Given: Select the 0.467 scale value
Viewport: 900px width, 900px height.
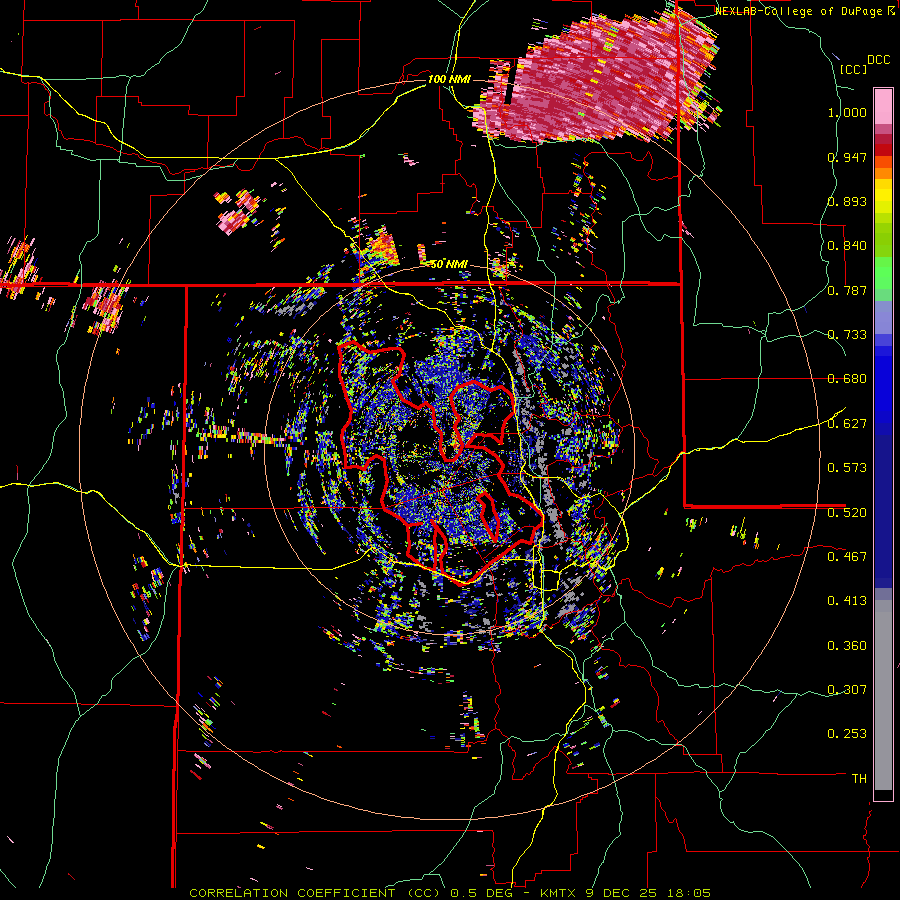Looking at the screenshot, I should (847, 557).
